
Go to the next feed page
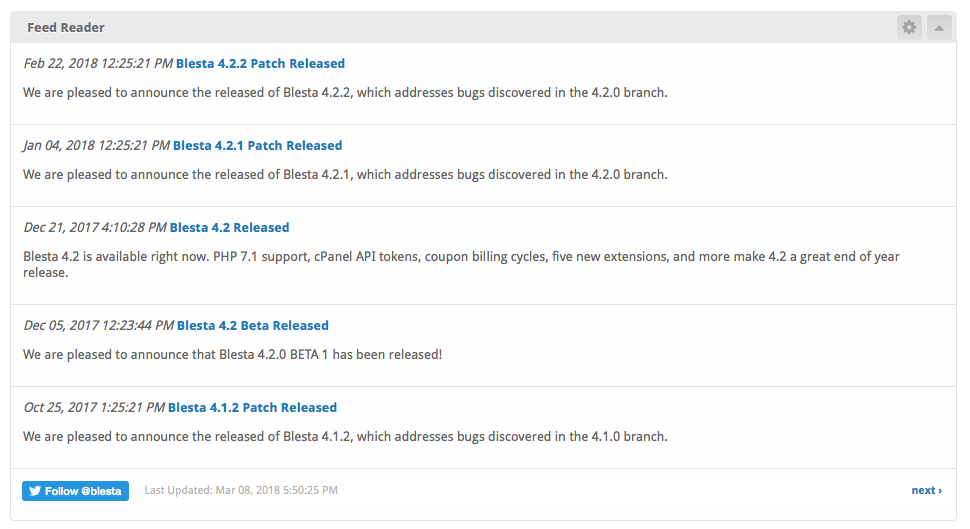(925, 491)
